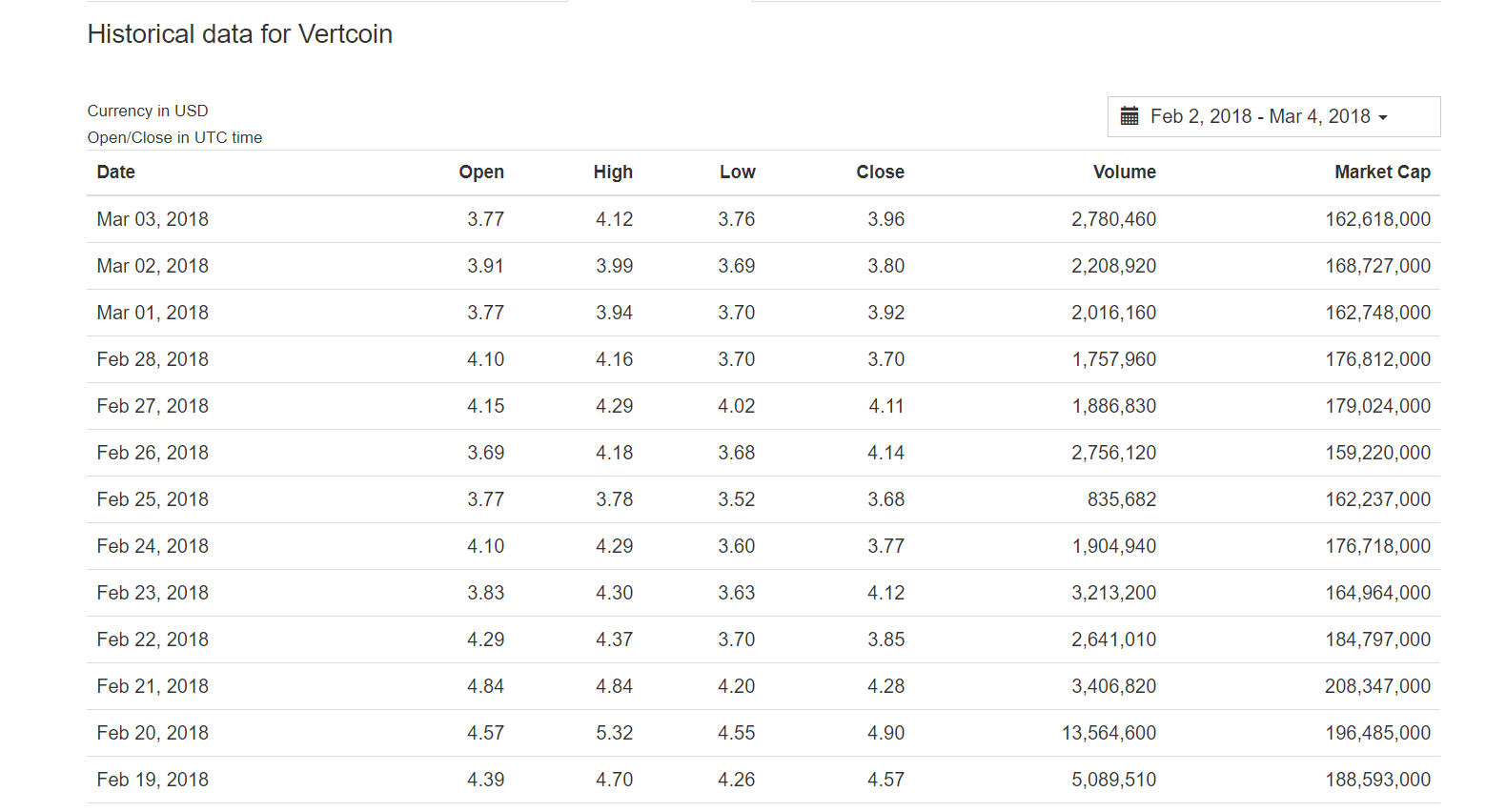Viewport: 1506px width, 812px height.
Task: Select the Mar 02, 2018 date cell
Action: point(153,266)
